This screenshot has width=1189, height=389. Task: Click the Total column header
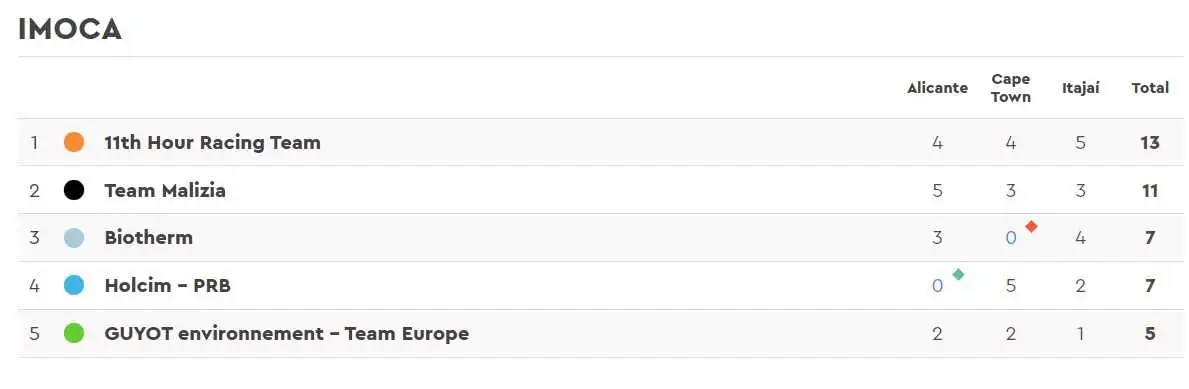point(1150,88)
